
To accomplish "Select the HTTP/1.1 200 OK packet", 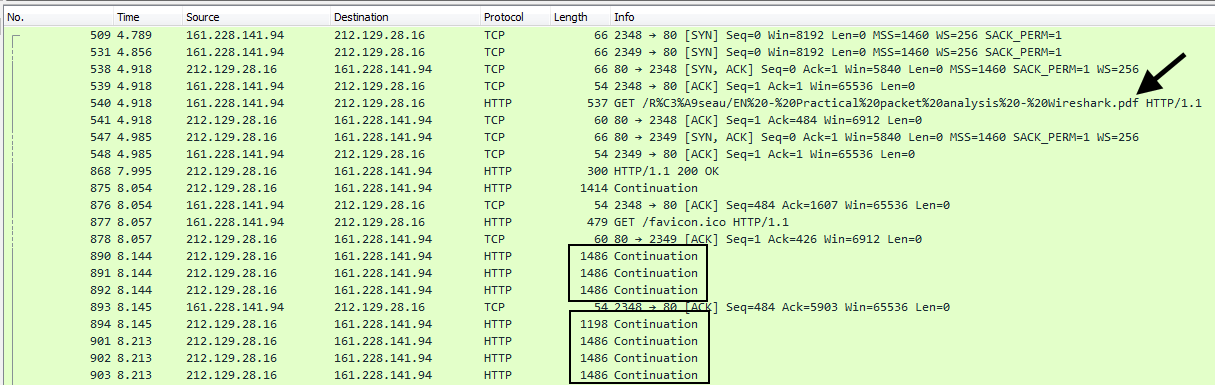I will coord(607,171).
